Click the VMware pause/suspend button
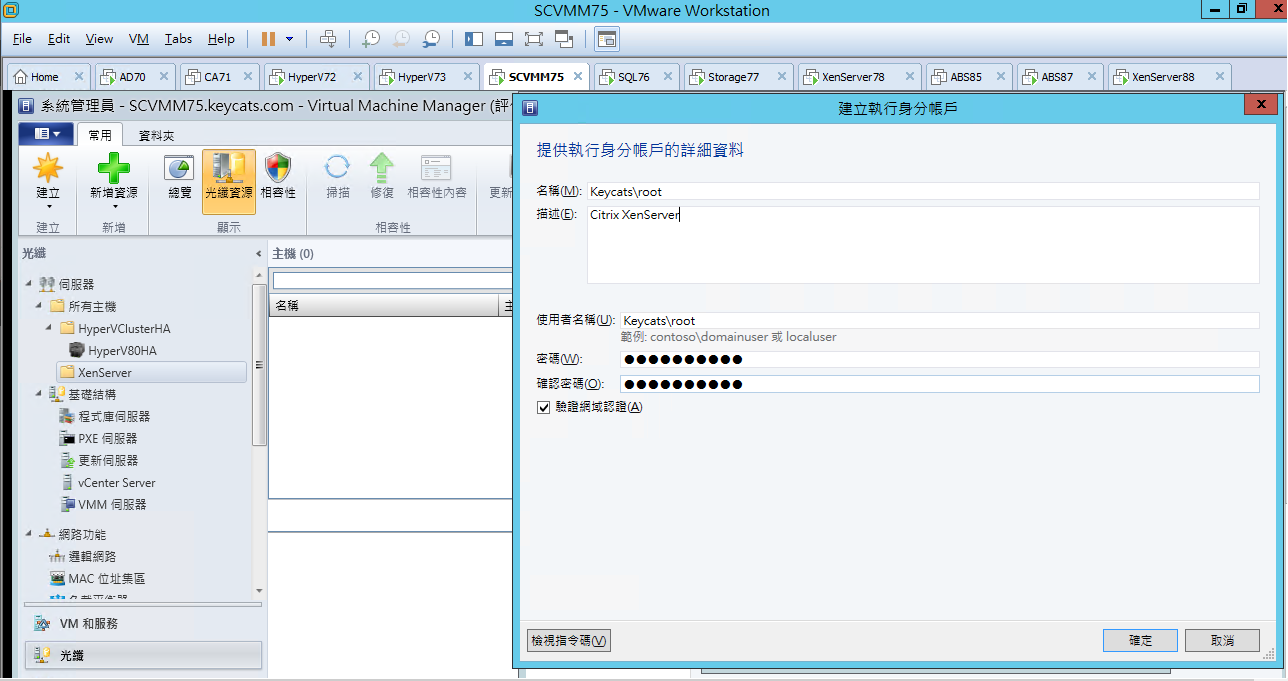Screen dimensions: 1288x681 point(268,39)
